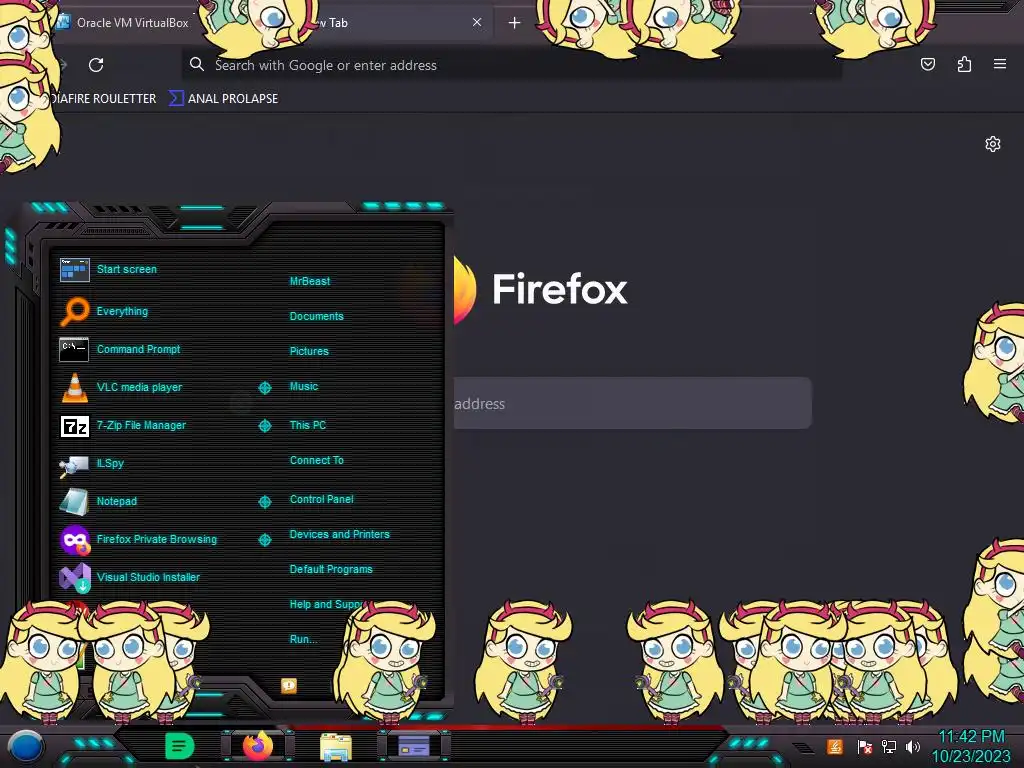Viewport: 1024px width, 768px height.
Task: Open network status tray icon
Action: tap(889, 746)
